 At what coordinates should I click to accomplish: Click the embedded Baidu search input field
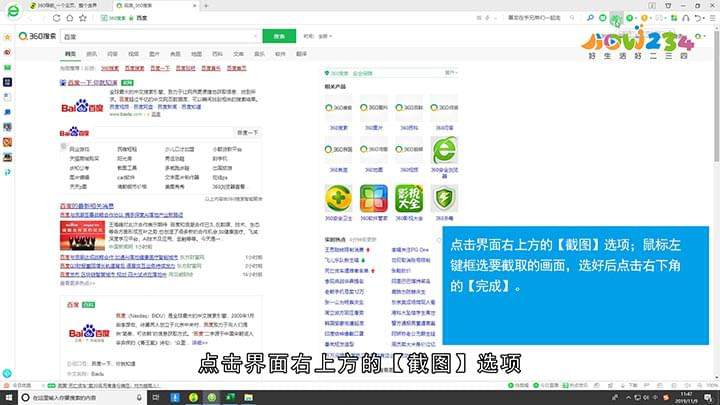click(x=162, y=133)
